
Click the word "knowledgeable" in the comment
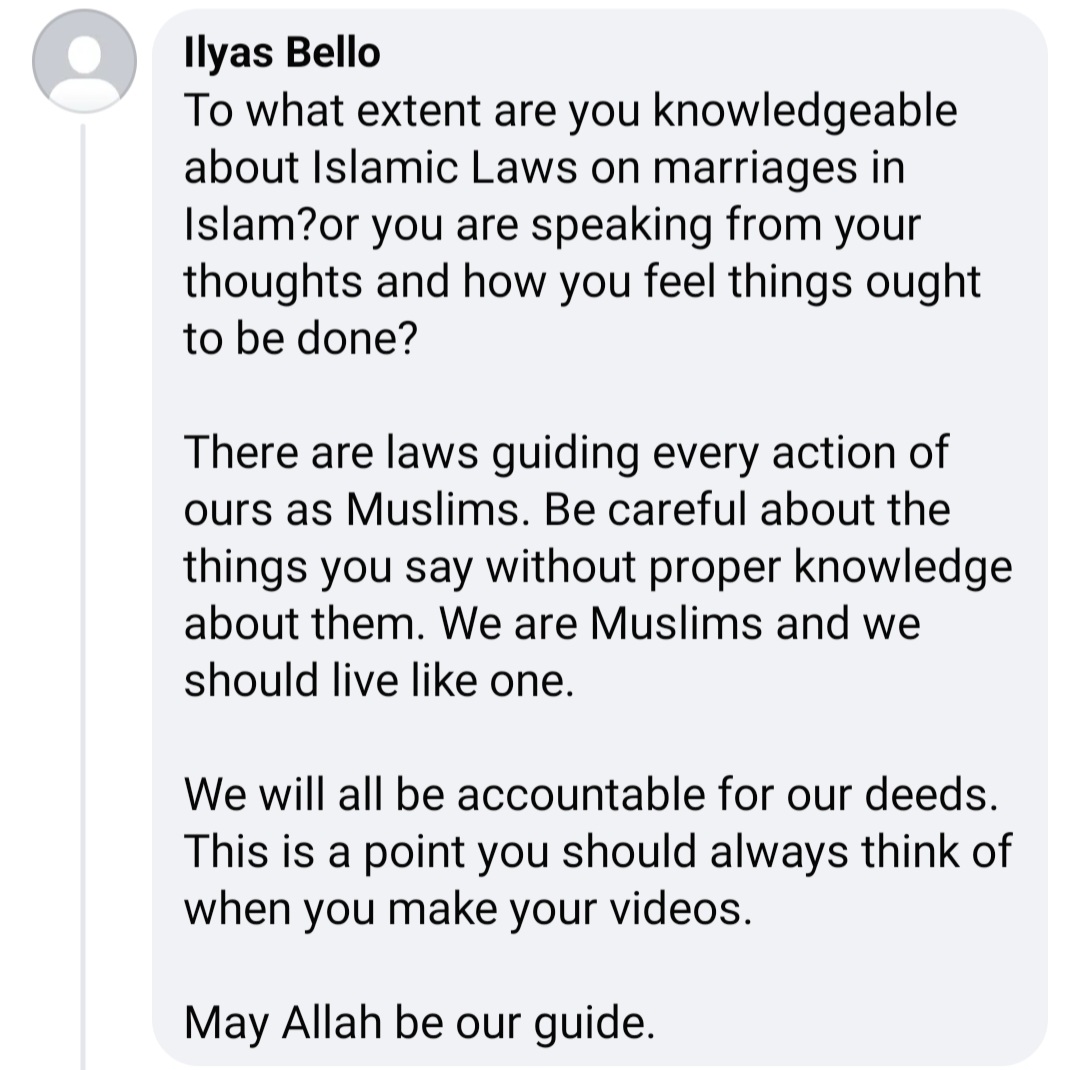(805, 111)
